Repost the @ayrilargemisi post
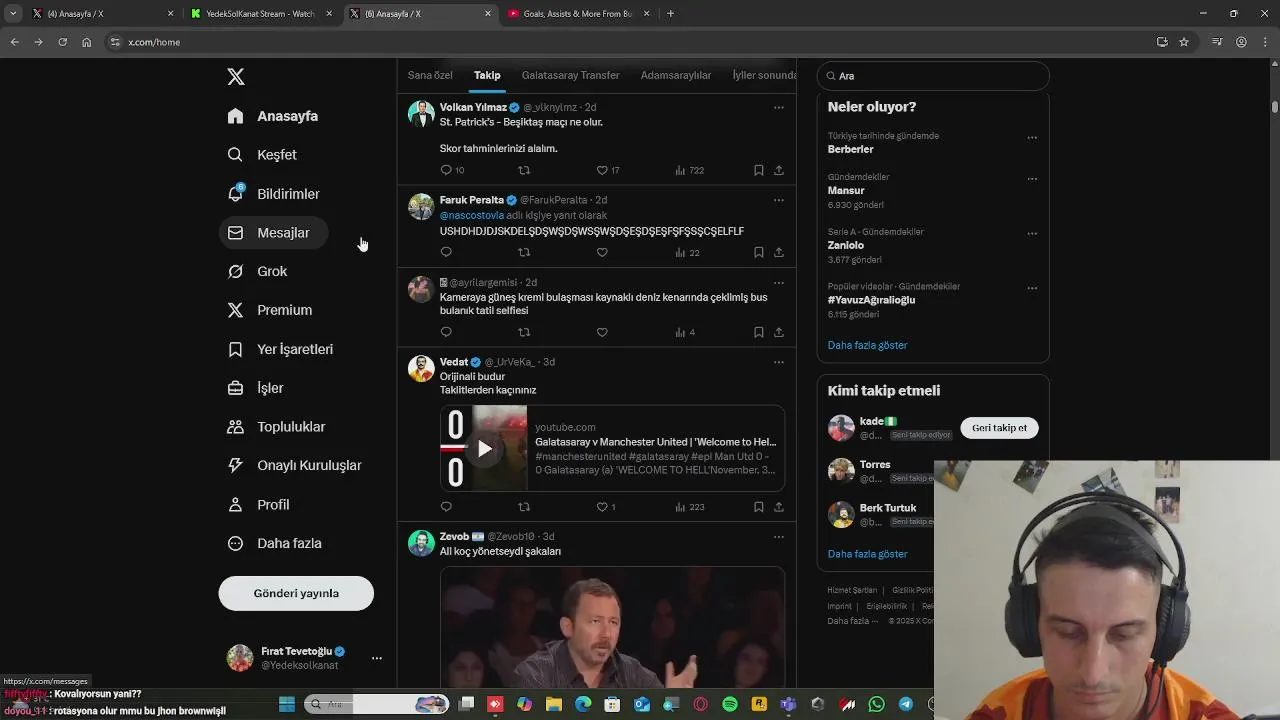This screenshot has width=1280, height=720. tap(524, 332)
